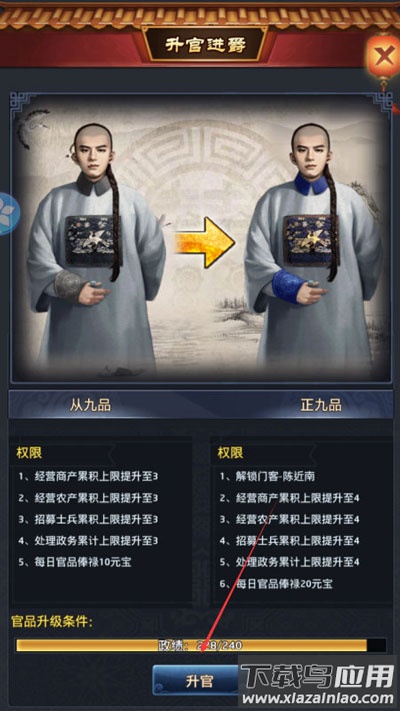Select 每日官品俸禄20元宝 entry

click(x=276, y=584)
